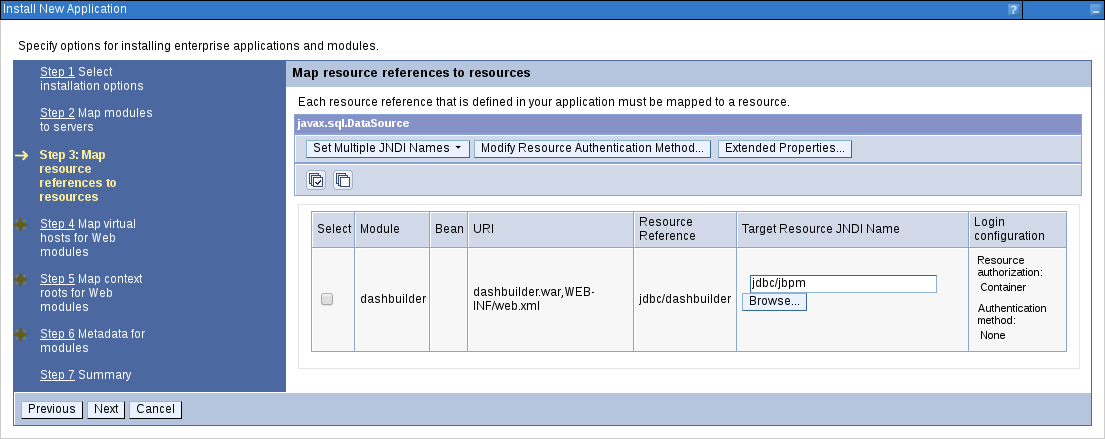Click the Previous button
The height and width of the screenshot is (439, 1105).
52,409
